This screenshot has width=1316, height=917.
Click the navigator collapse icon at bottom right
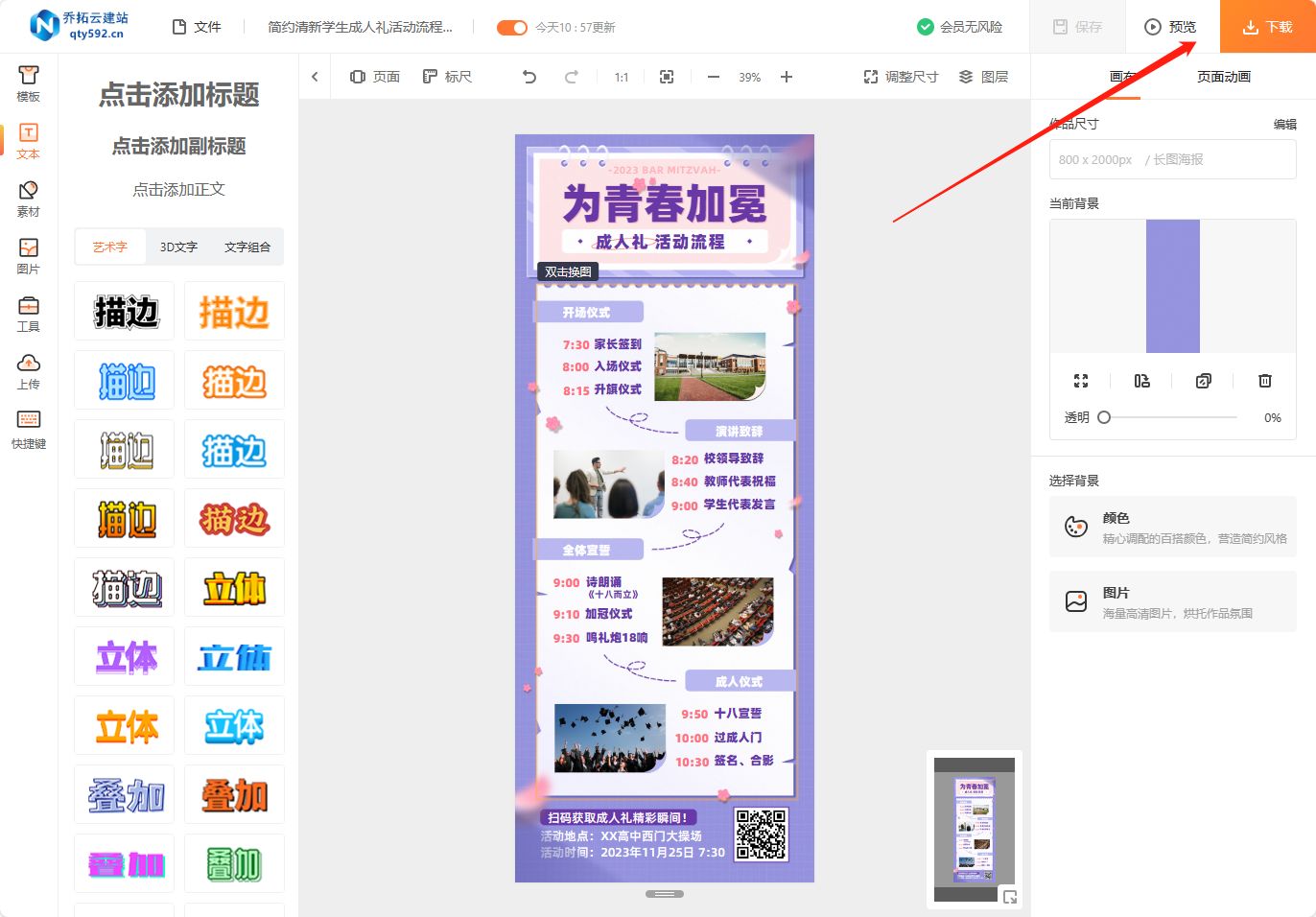1010,897
